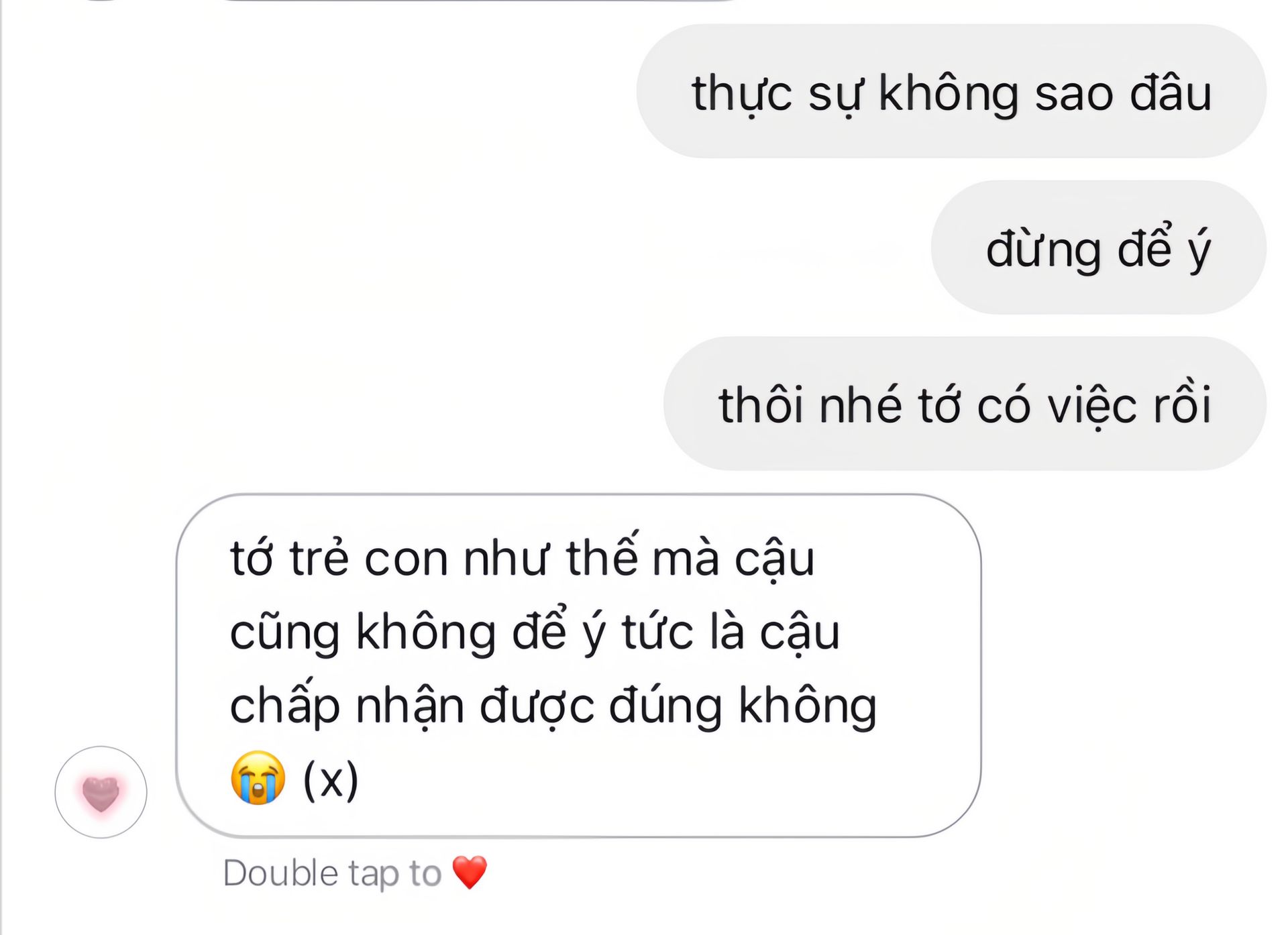
Task: Click the 'Double tap to' hint text
Action: 332,874
